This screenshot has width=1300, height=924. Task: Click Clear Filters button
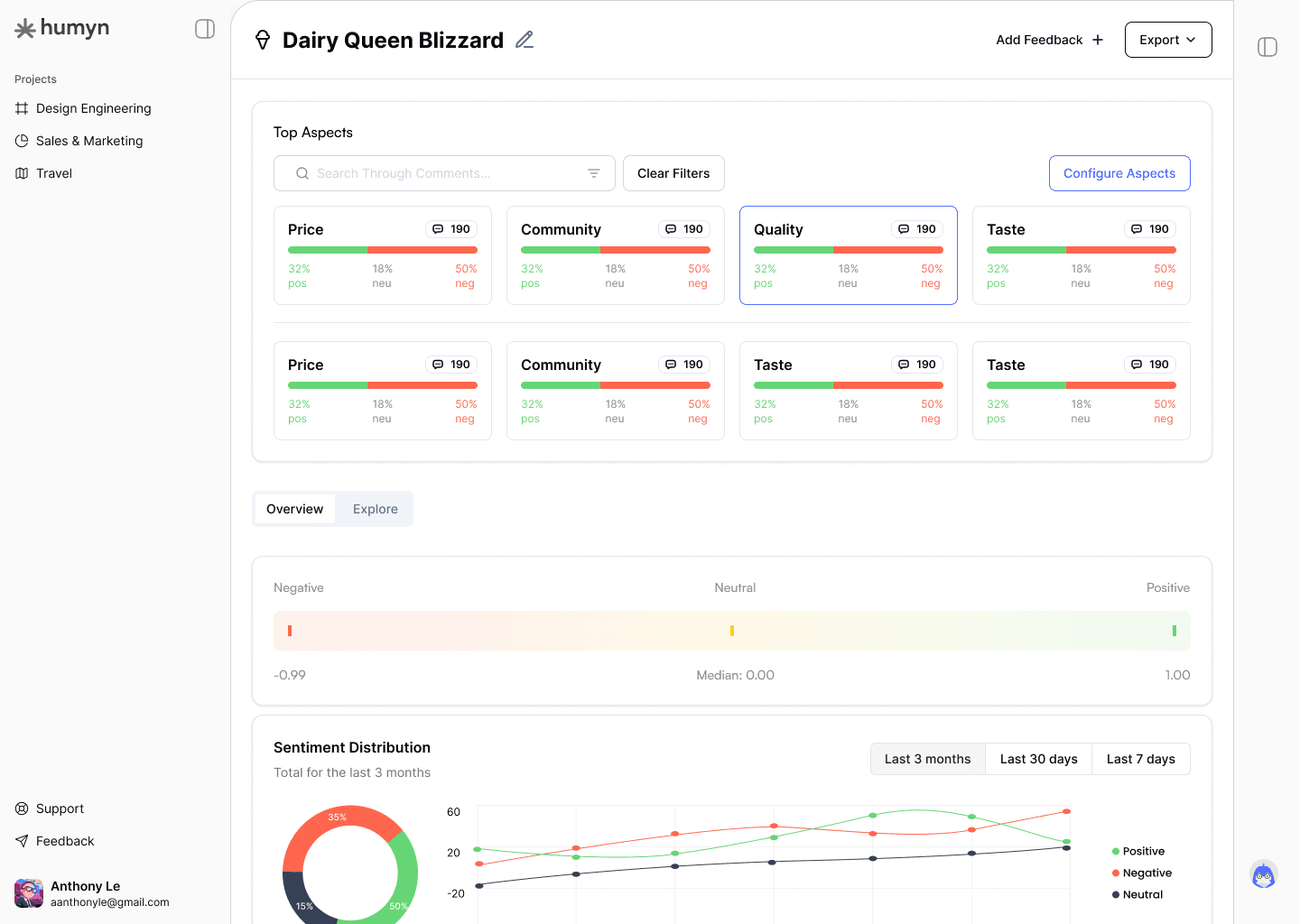click(673, 173)
